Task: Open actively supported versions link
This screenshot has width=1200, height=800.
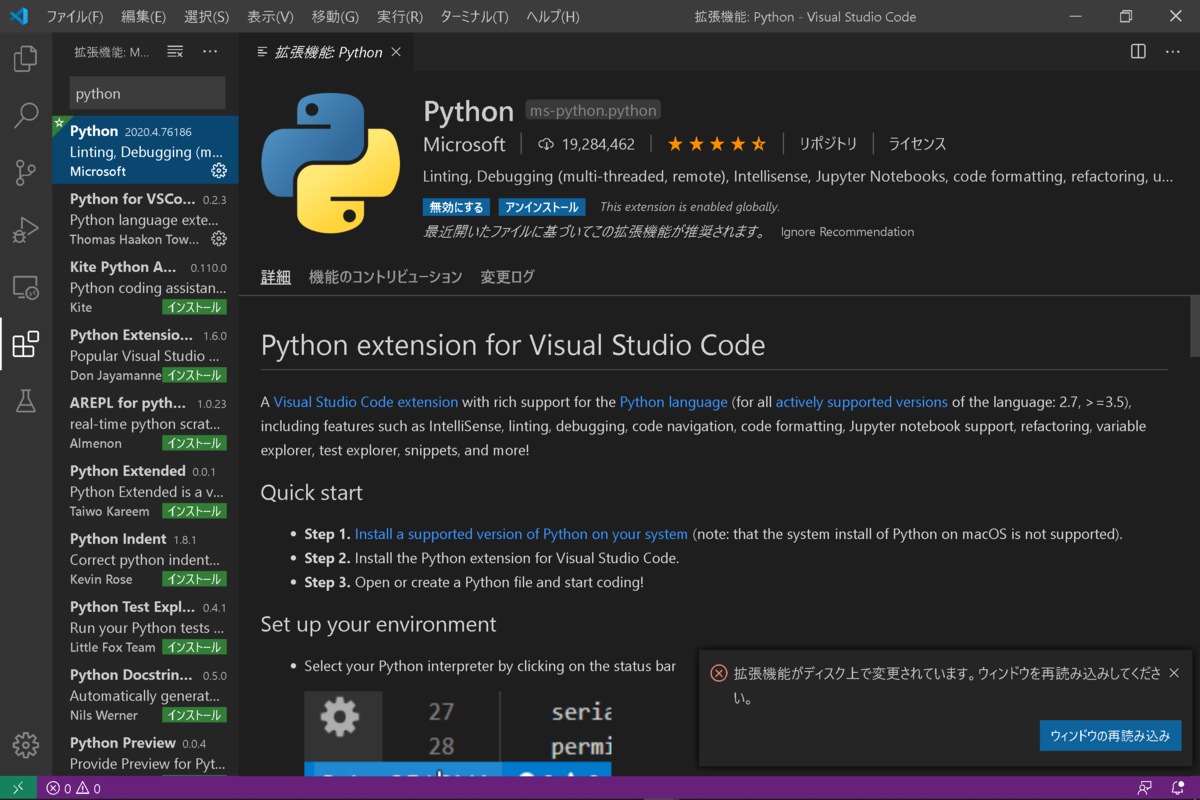Action: (862, 402)
